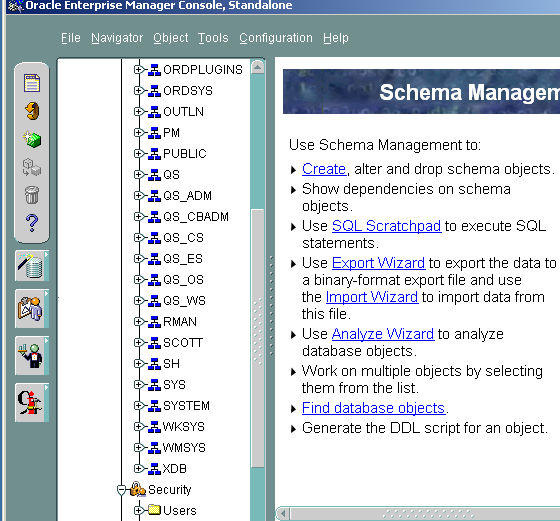Click the detail pane horizontal scrollbar thumb
Image resolution: width=560 pixels, height=521 pixels.
tap(426, 514)
